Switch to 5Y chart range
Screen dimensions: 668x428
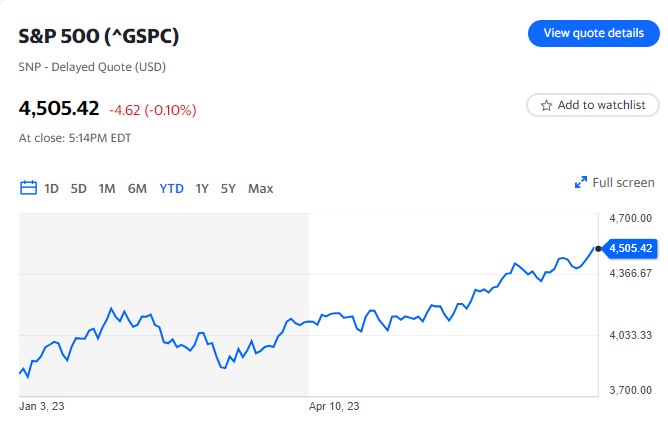click(x=228, y=188)
